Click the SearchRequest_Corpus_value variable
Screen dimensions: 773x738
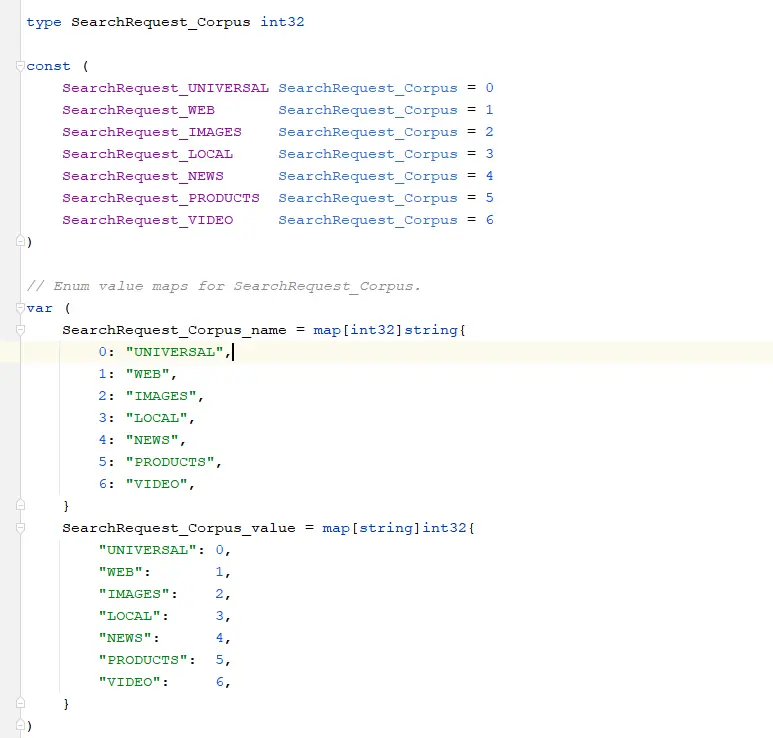click(x=179, y=528)
